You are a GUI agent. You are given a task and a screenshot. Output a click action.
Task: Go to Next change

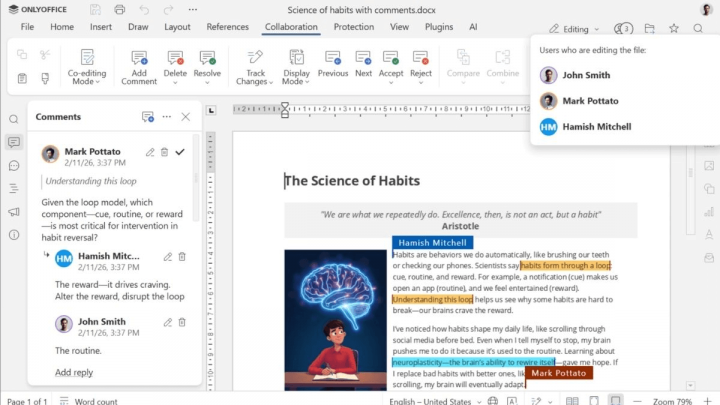click(x=363, y=64)
